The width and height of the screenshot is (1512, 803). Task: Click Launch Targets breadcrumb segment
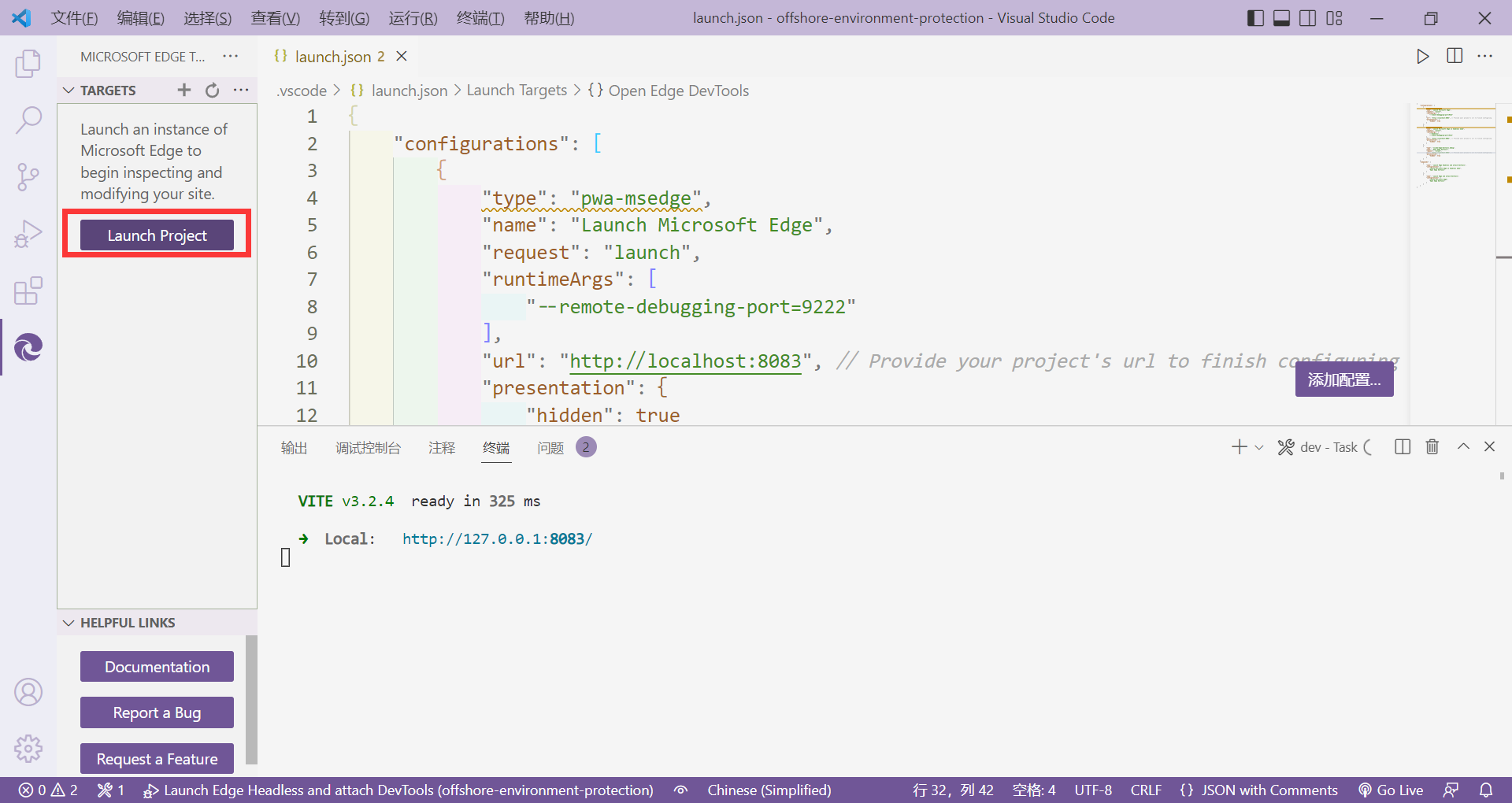point(517,91)
